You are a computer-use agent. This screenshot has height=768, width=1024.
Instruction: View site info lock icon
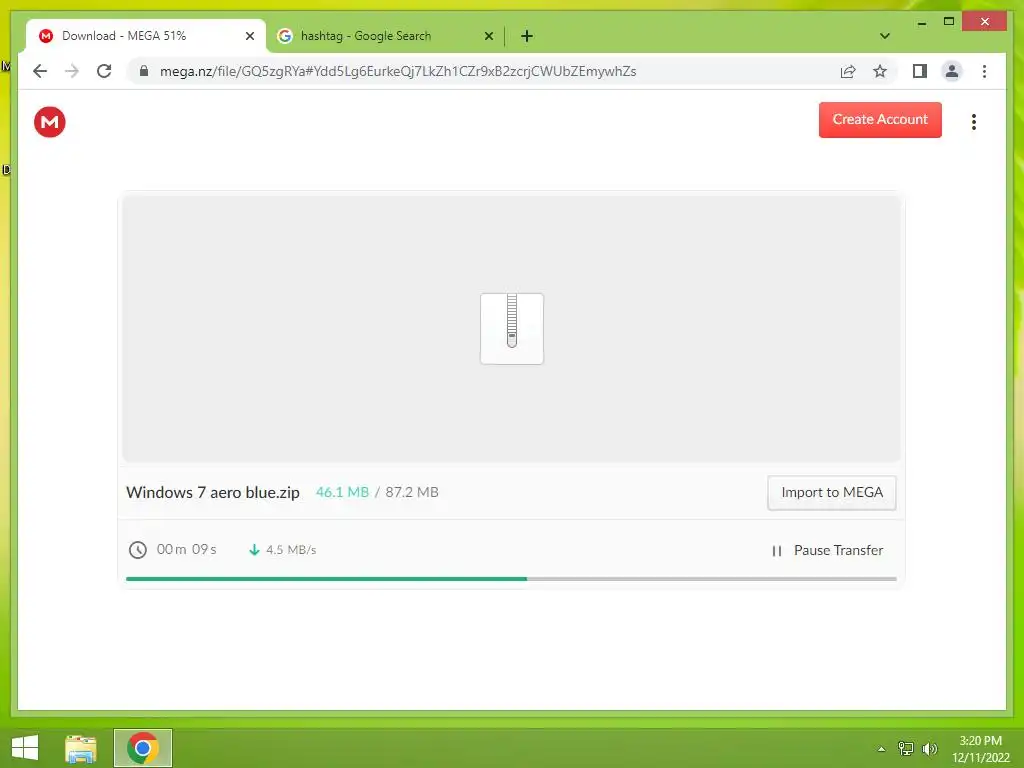tap(144, 71)
